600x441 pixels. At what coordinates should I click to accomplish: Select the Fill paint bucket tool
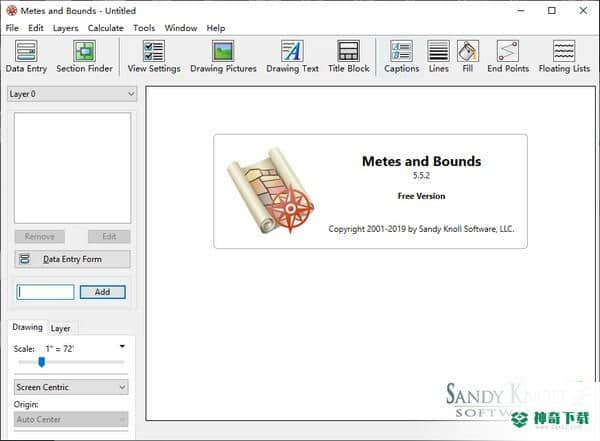(x=468, y=57)
